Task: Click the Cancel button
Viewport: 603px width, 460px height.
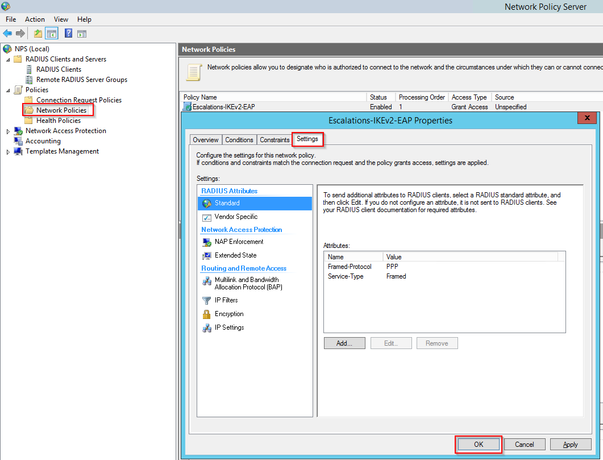Action: click(x=525, y=444)
